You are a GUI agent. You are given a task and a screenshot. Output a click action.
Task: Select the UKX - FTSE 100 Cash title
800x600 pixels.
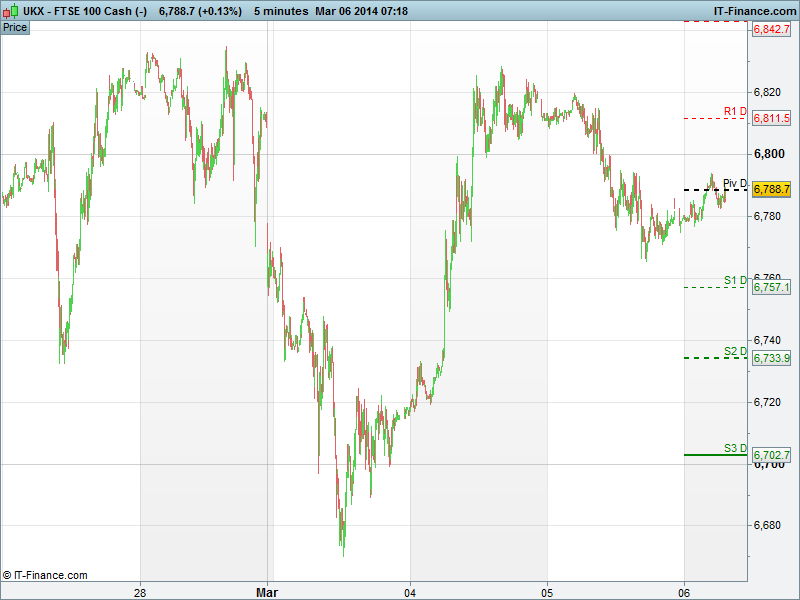[85, 10]
